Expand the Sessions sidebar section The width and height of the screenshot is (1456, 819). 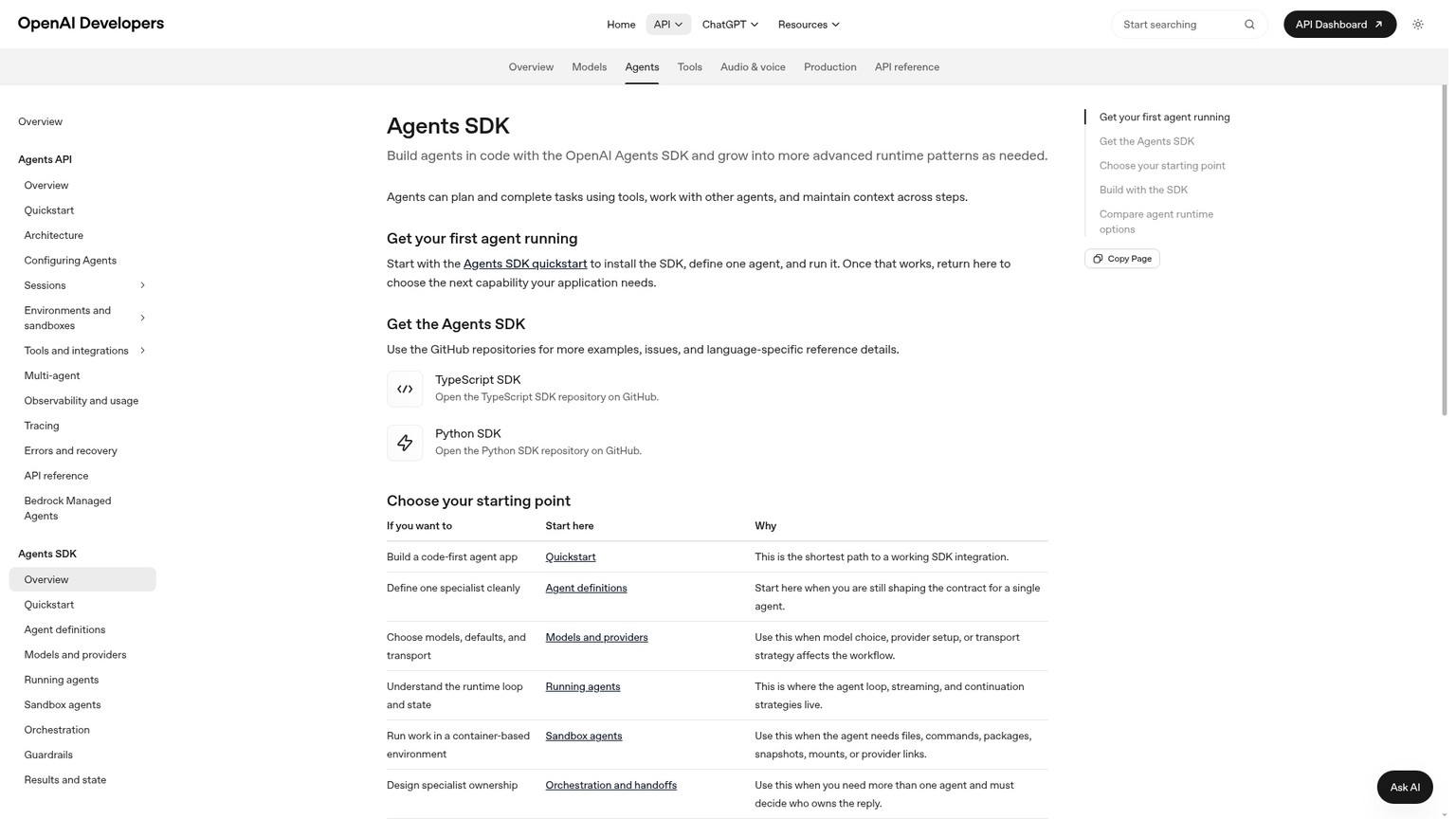coord(142,285)
